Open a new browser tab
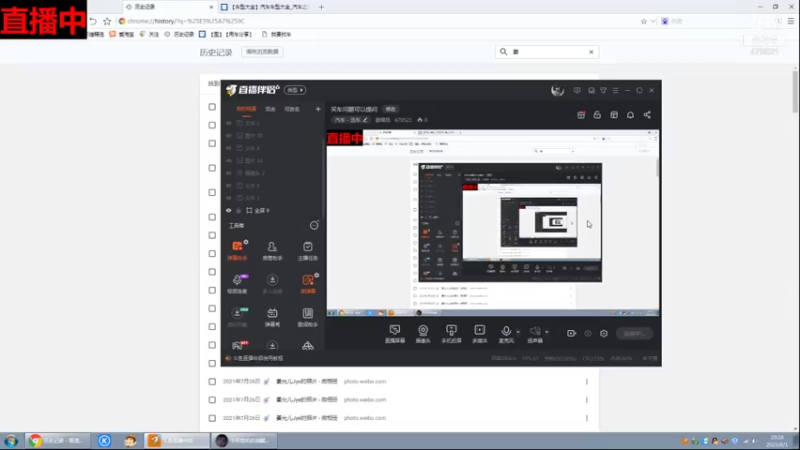800x450 pixels. click(321, 7)
